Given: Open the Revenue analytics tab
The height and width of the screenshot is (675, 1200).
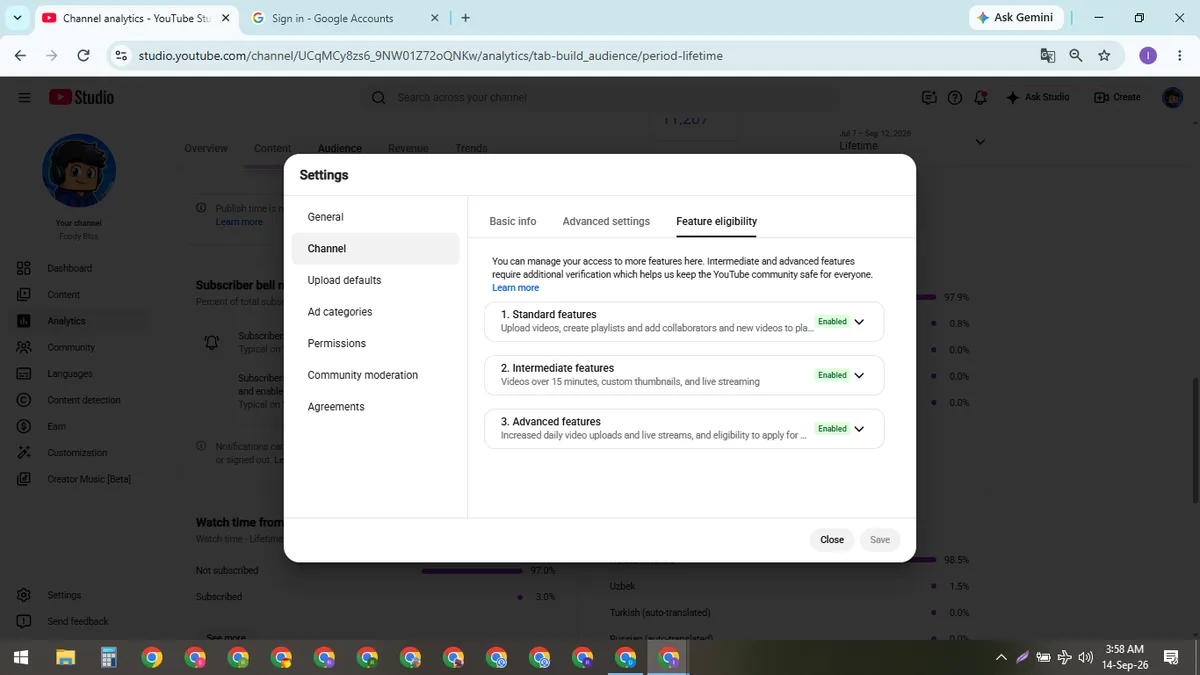Looking at the screenshot, I should coord(408,148).
